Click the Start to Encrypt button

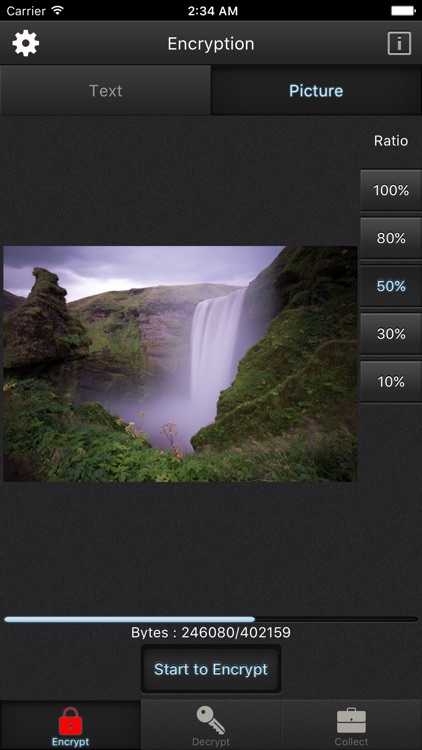(211, 669)
